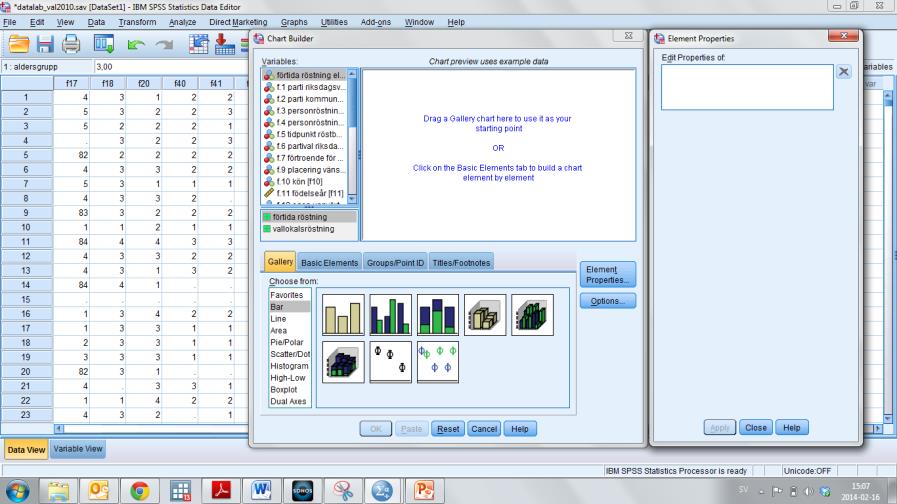Select Boxplot in chart type list
Image resolution: width=897 pixels, height=504 pixels.
click(x=283, y=390)
